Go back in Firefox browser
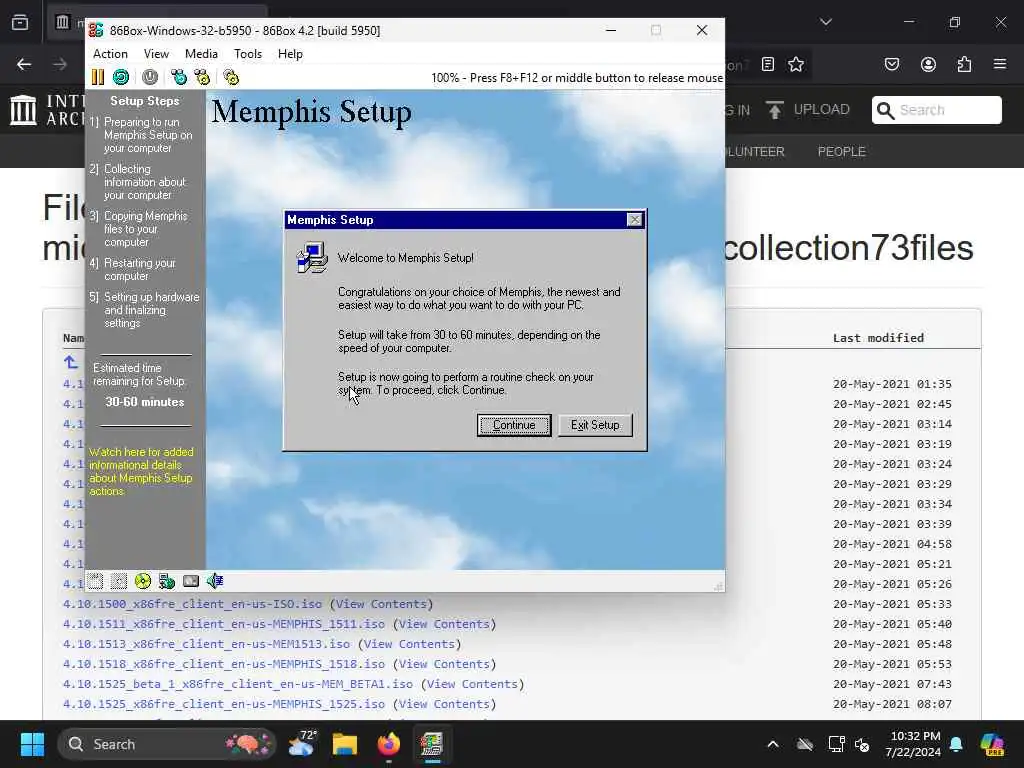The height and width of the screenshot is (768, 1024). [24, 64]
